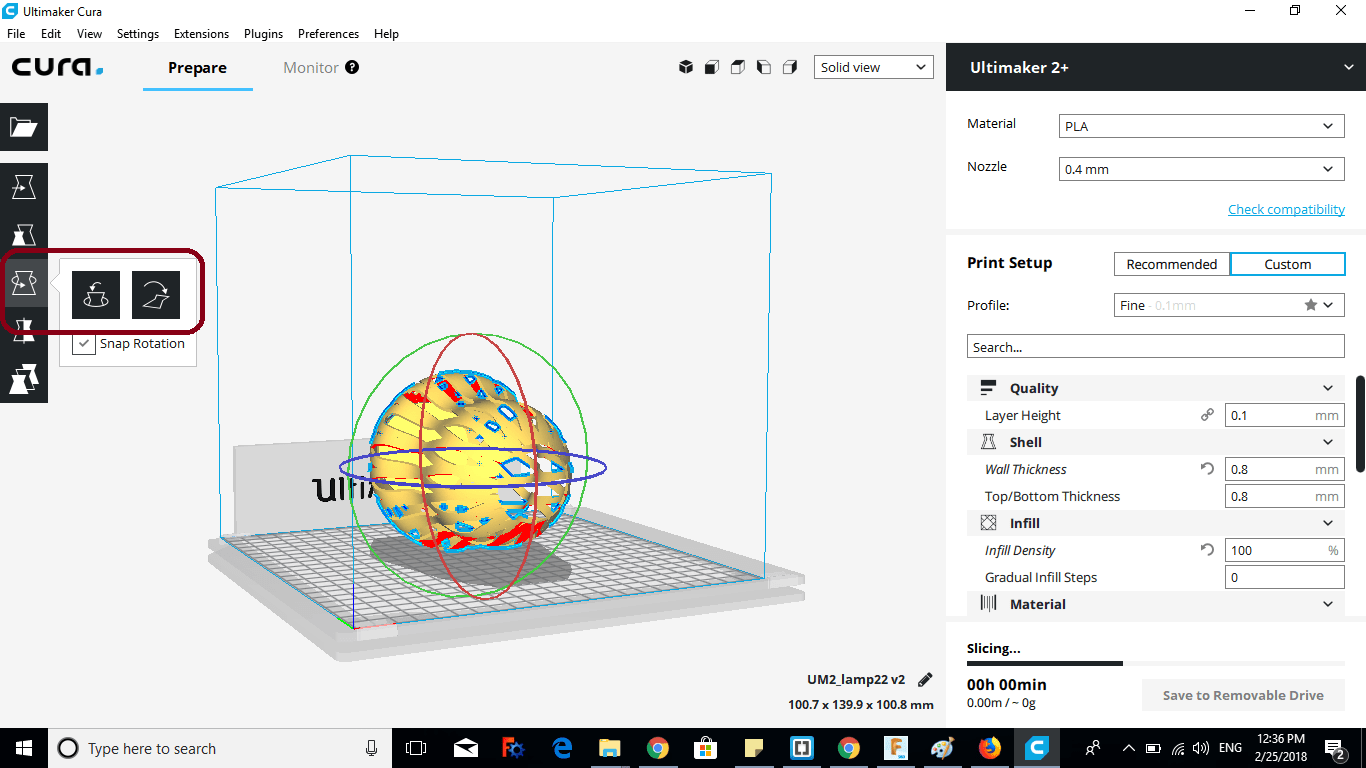Toggle the Snap Rotation checkbox
The height and width of the screenshot is (768, 1366).
[84, 343]
